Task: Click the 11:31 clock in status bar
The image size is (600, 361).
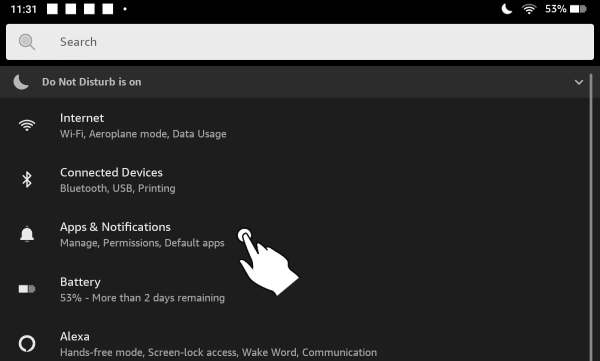Action: point(24,9)
